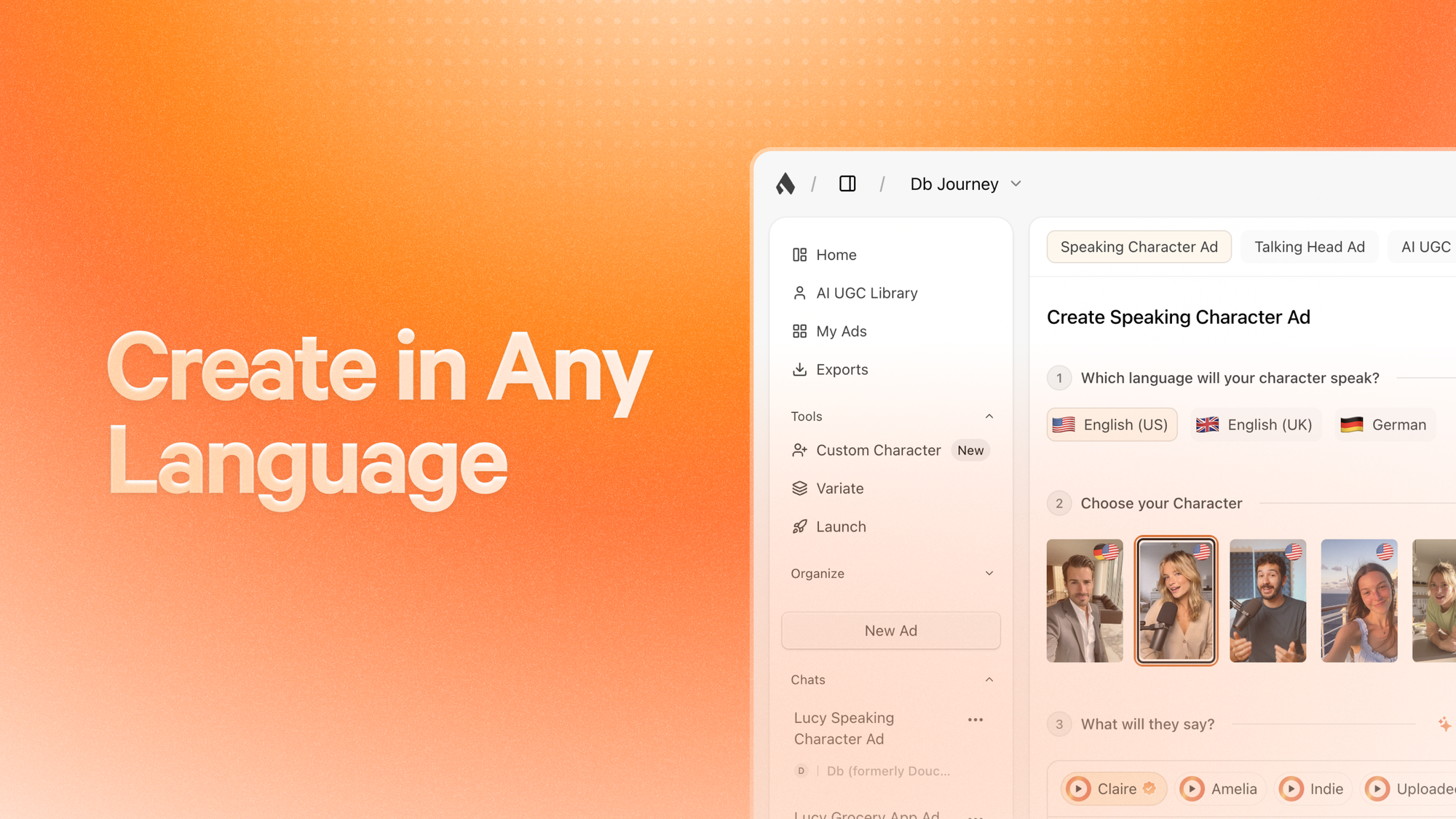
Task: Click the New Ad button
Action: point(890,630)
